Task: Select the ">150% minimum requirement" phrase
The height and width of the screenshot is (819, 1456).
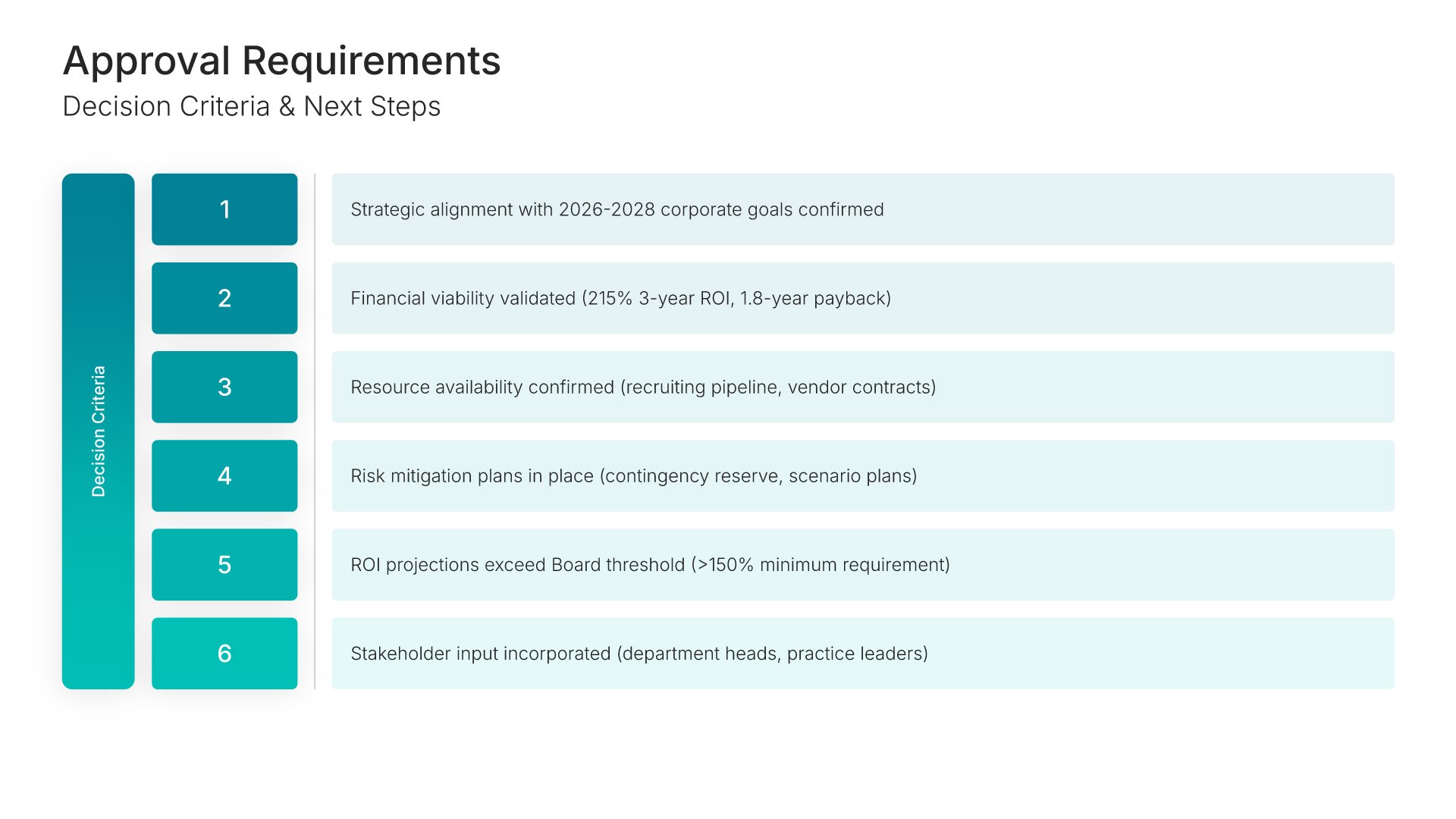Action: [821, 565]
